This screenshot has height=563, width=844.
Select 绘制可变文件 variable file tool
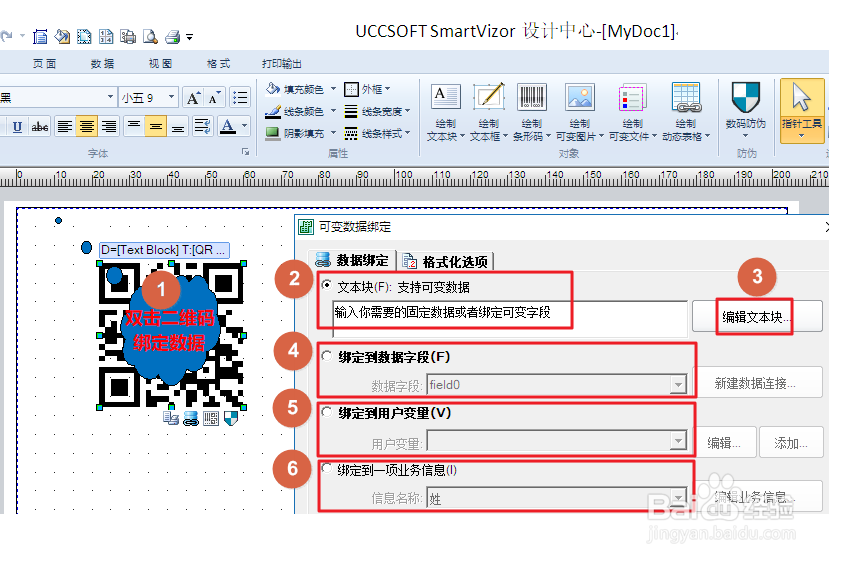point(632,112)
